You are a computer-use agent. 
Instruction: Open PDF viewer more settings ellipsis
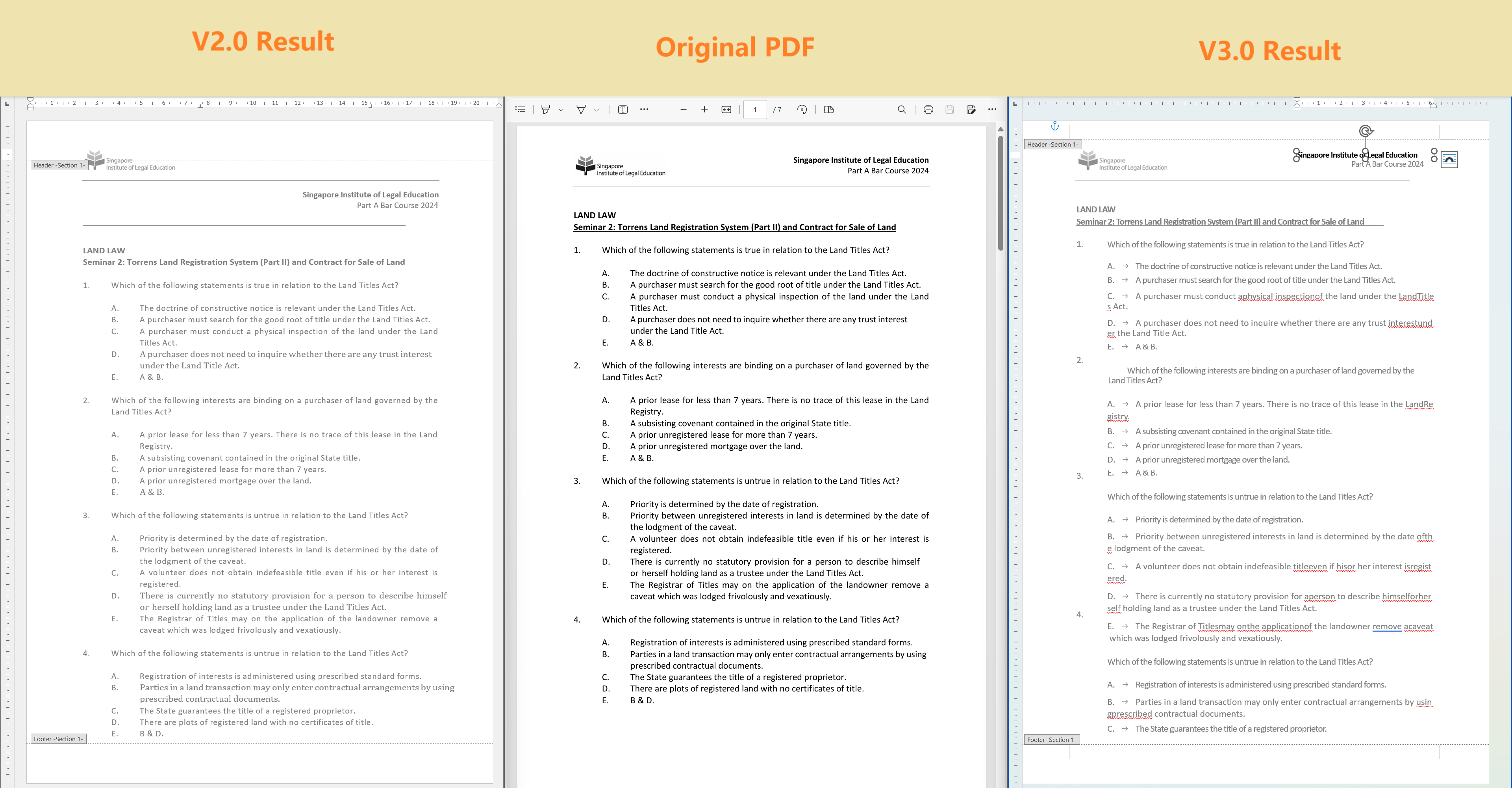tap(992, 109)
